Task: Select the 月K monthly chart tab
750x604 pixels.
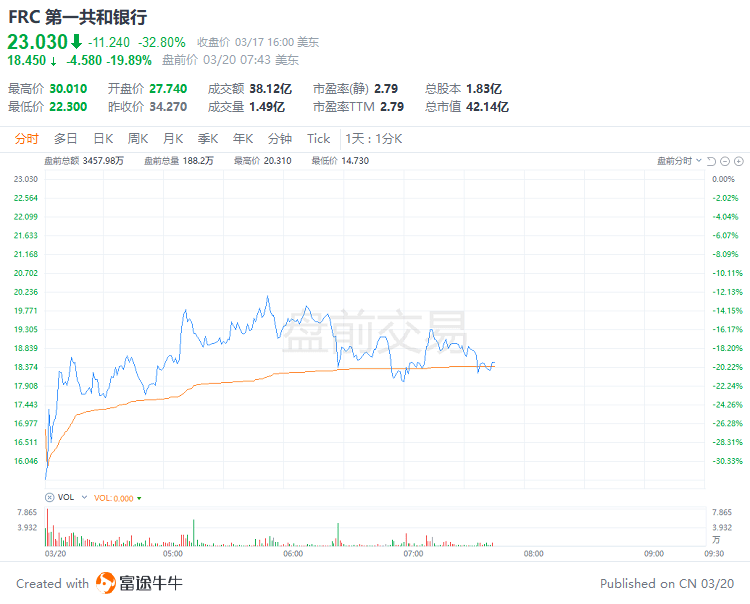Action: (x=173, y=139)
